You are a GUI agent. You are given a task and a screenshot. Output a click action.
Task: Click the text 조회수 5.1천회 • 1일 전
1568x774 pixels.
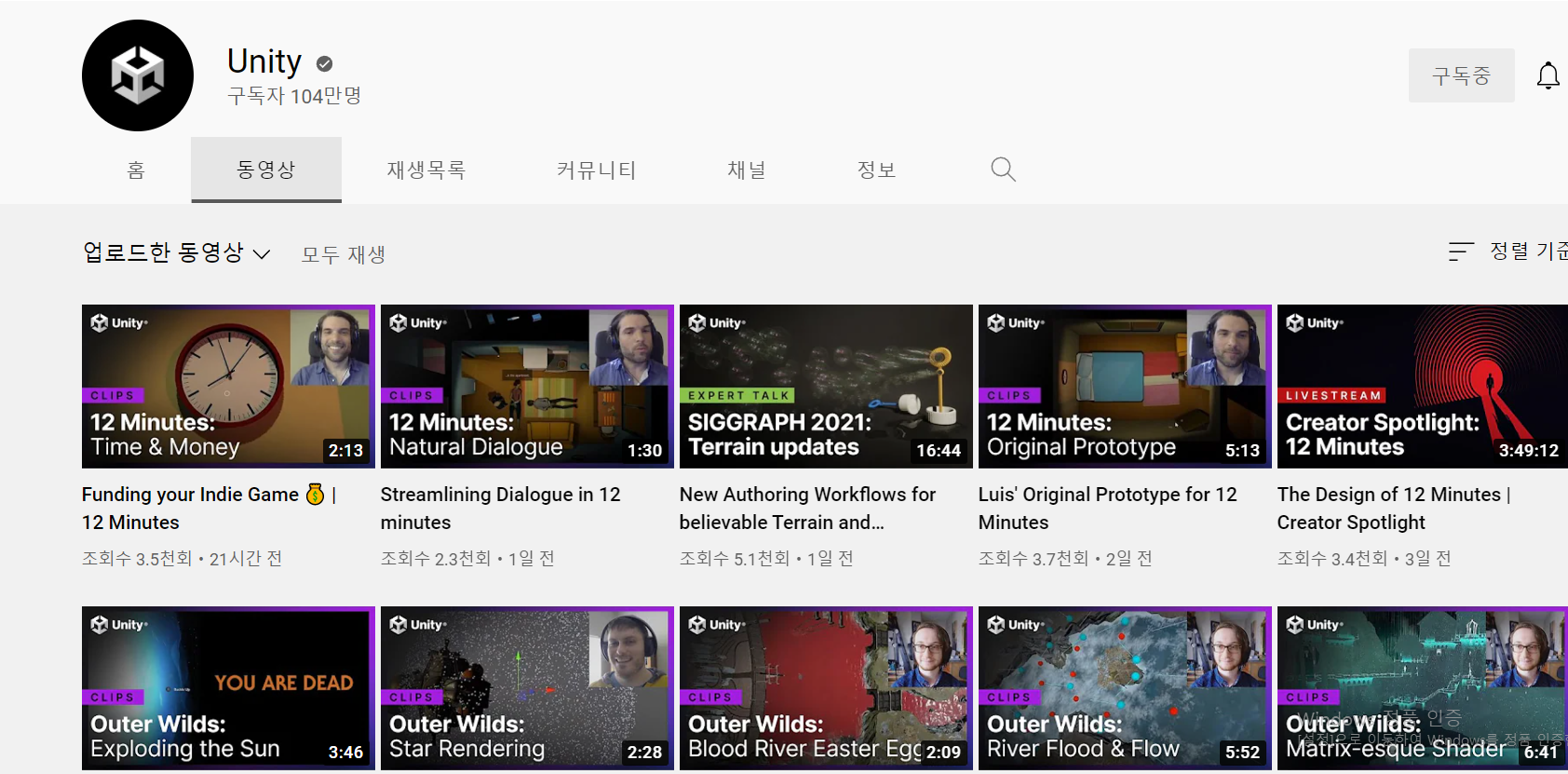pos(766,559)
